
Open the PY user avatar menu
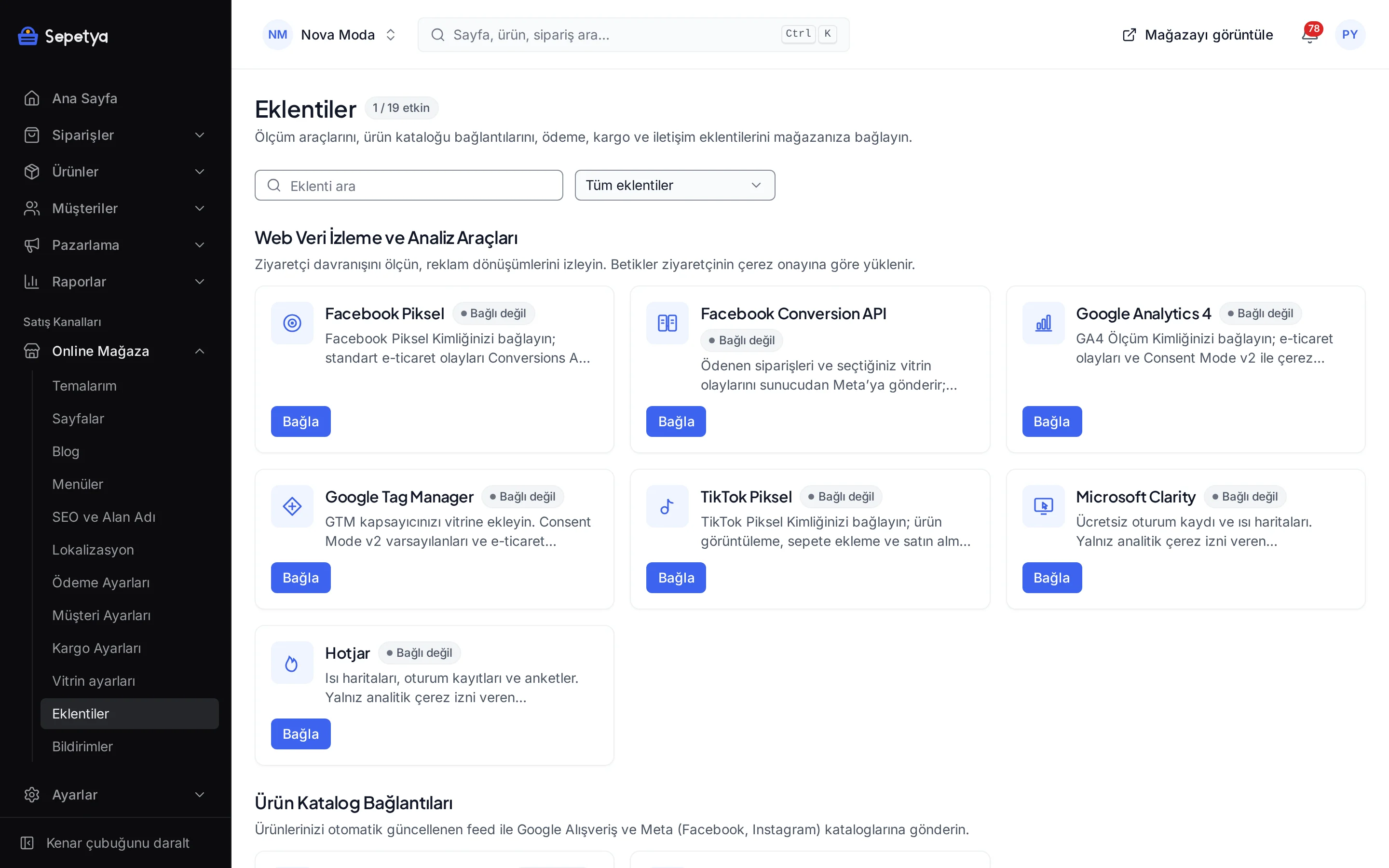coord(1350,34)
